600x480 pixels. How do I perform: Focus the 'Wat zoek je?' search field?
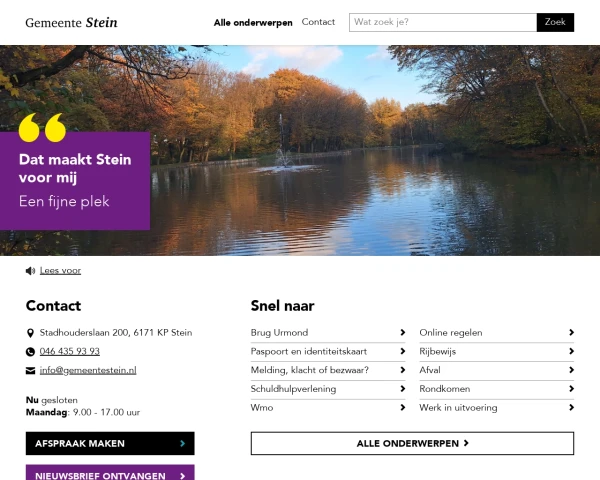click(x=443, y=22)
